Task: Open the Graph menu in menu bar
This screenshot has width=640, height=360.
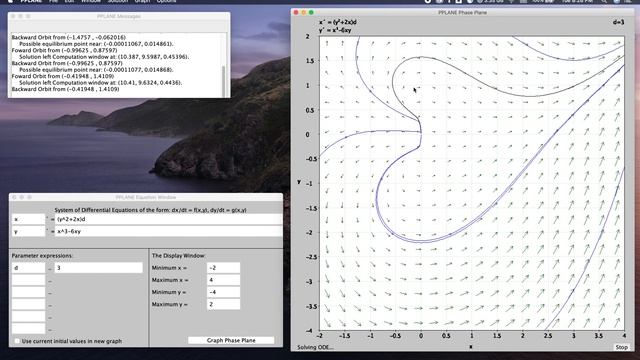Action: point(142,1)
